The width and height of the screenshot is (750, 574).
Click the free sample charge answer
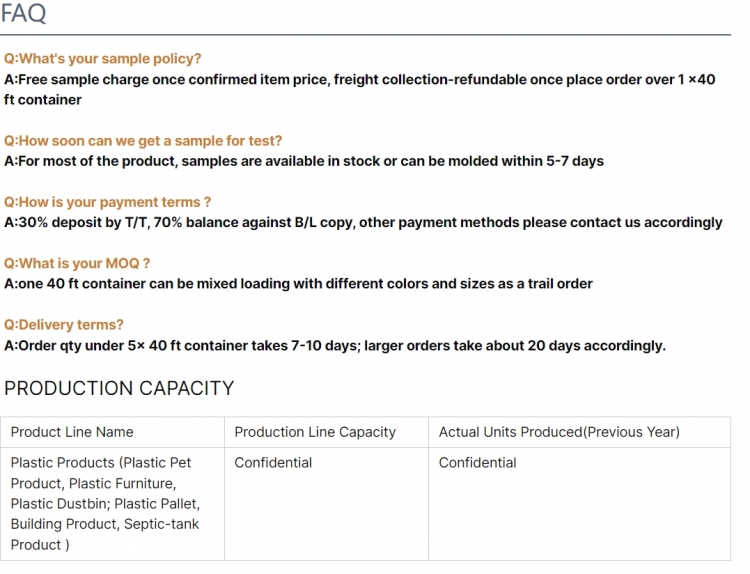(x=359, y=89)
